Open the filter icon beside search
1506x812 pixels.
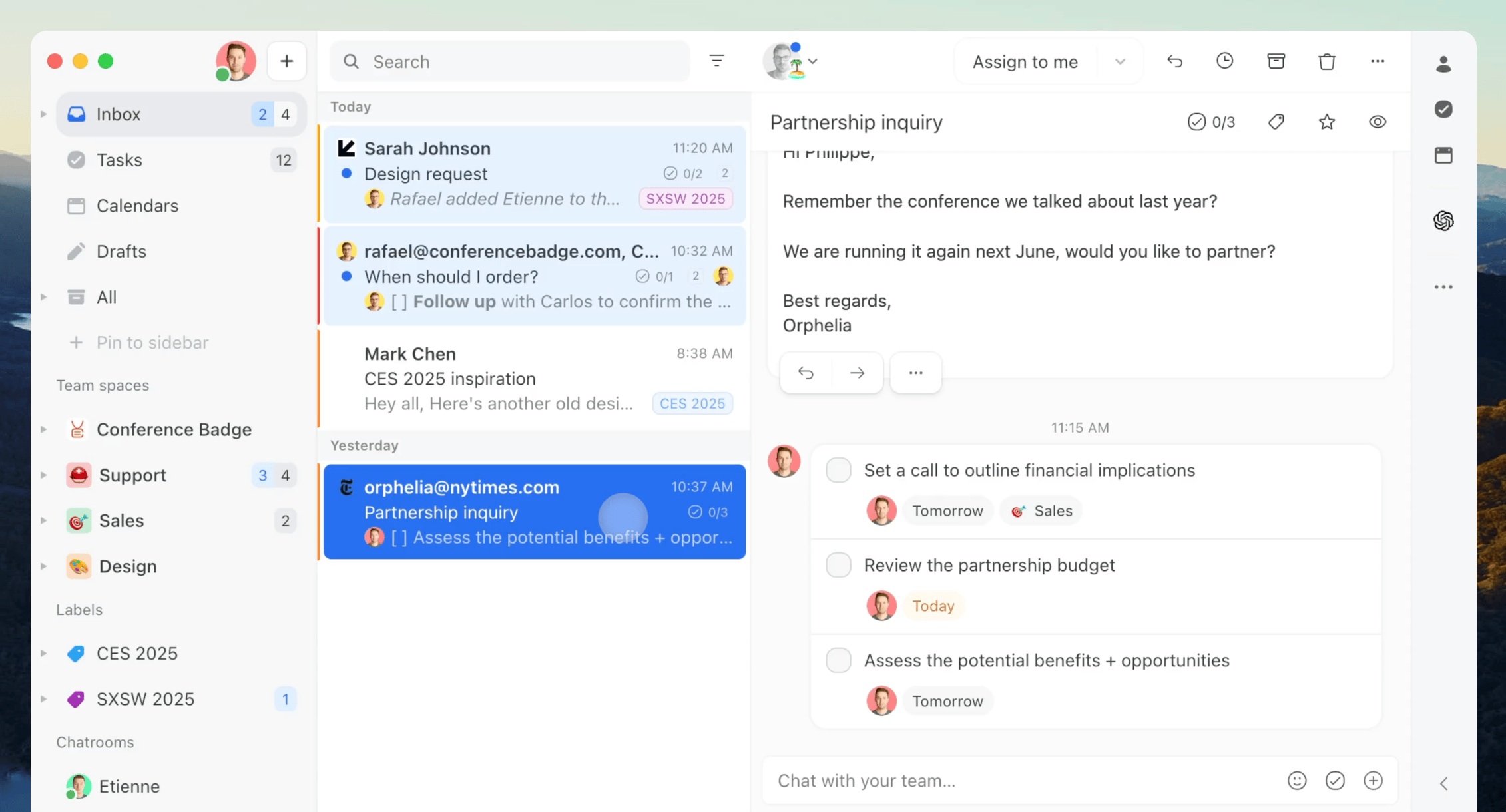(x=716, y=61)
